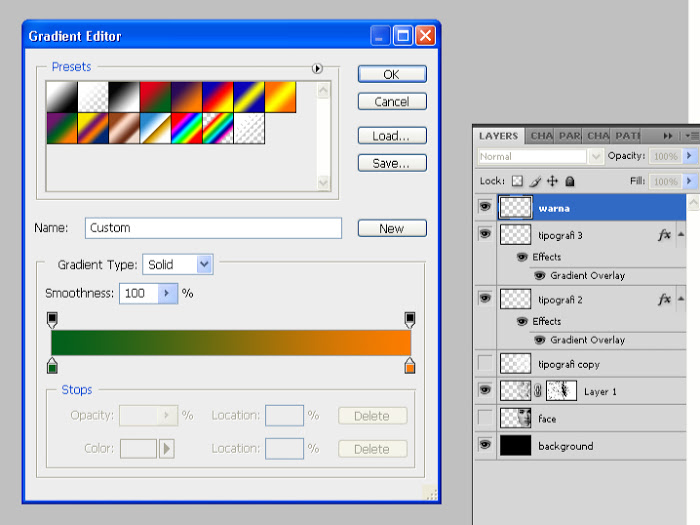Open the Presets flyout menu arrow
This screenshot has width=700, height=525.
(317, 68)
